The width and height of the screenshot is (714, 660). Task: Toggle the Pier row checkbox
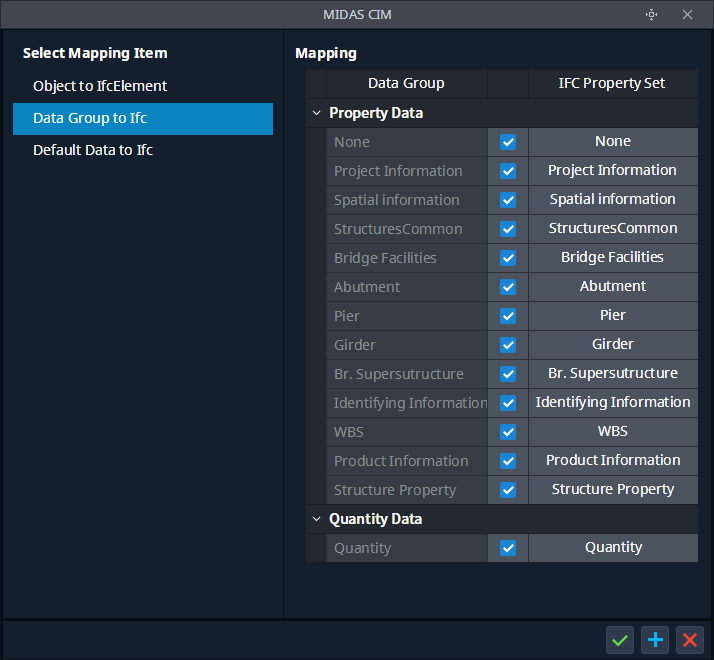(508, 316)
